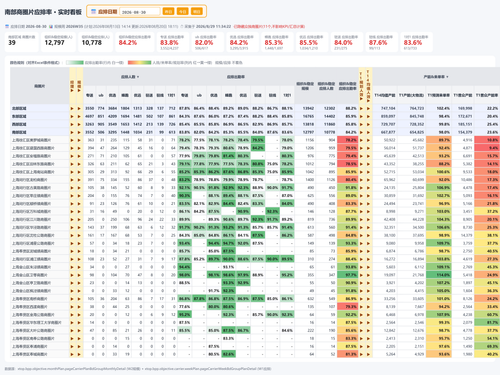Click the green cell reading 81.7%

point(487,323)
